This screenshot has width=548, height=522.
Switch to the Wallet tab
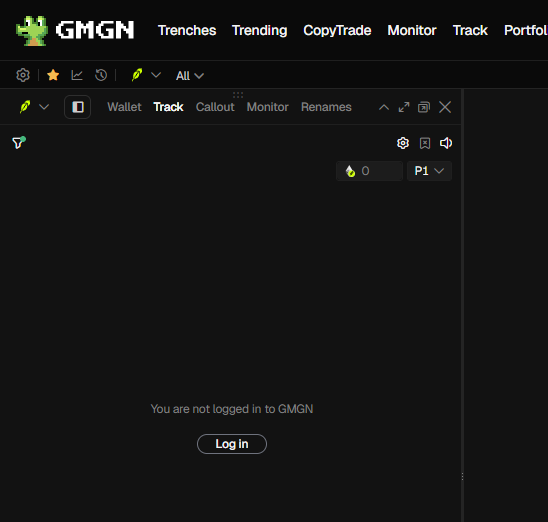pos(124,107)
